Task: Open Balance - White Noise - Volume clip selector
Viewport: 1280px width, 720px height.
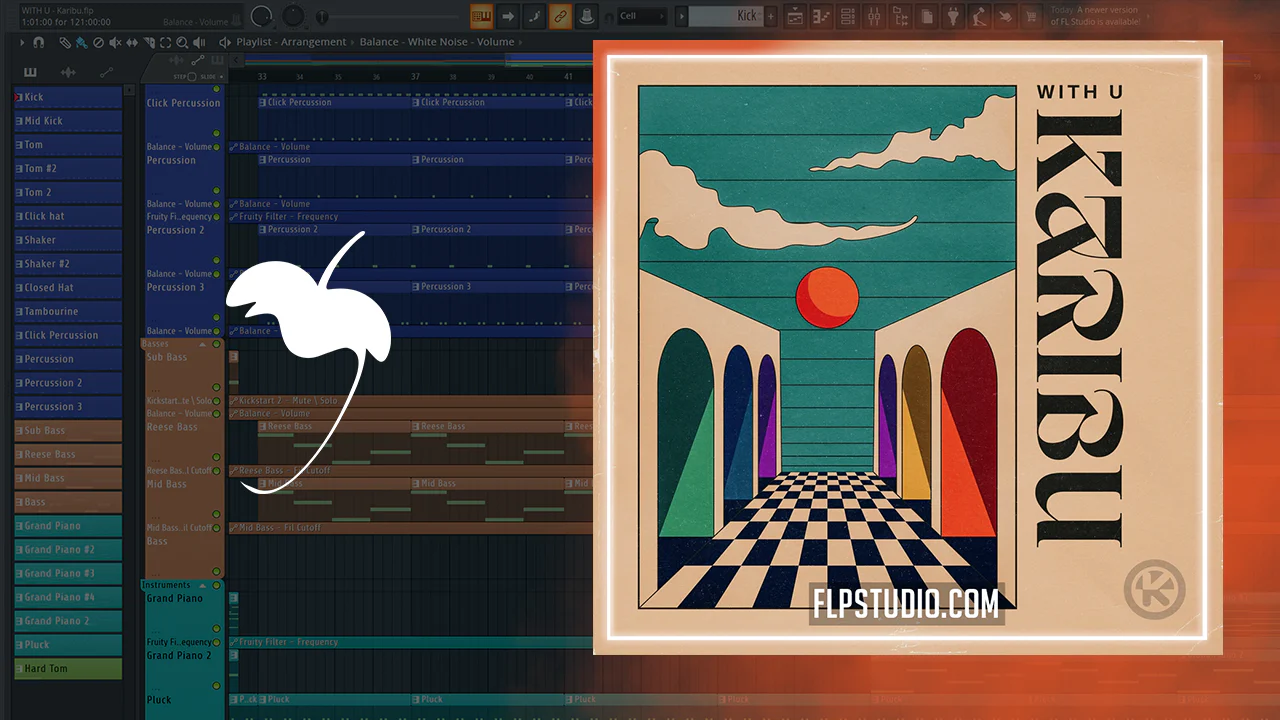Action: click(x=437, y=42)
